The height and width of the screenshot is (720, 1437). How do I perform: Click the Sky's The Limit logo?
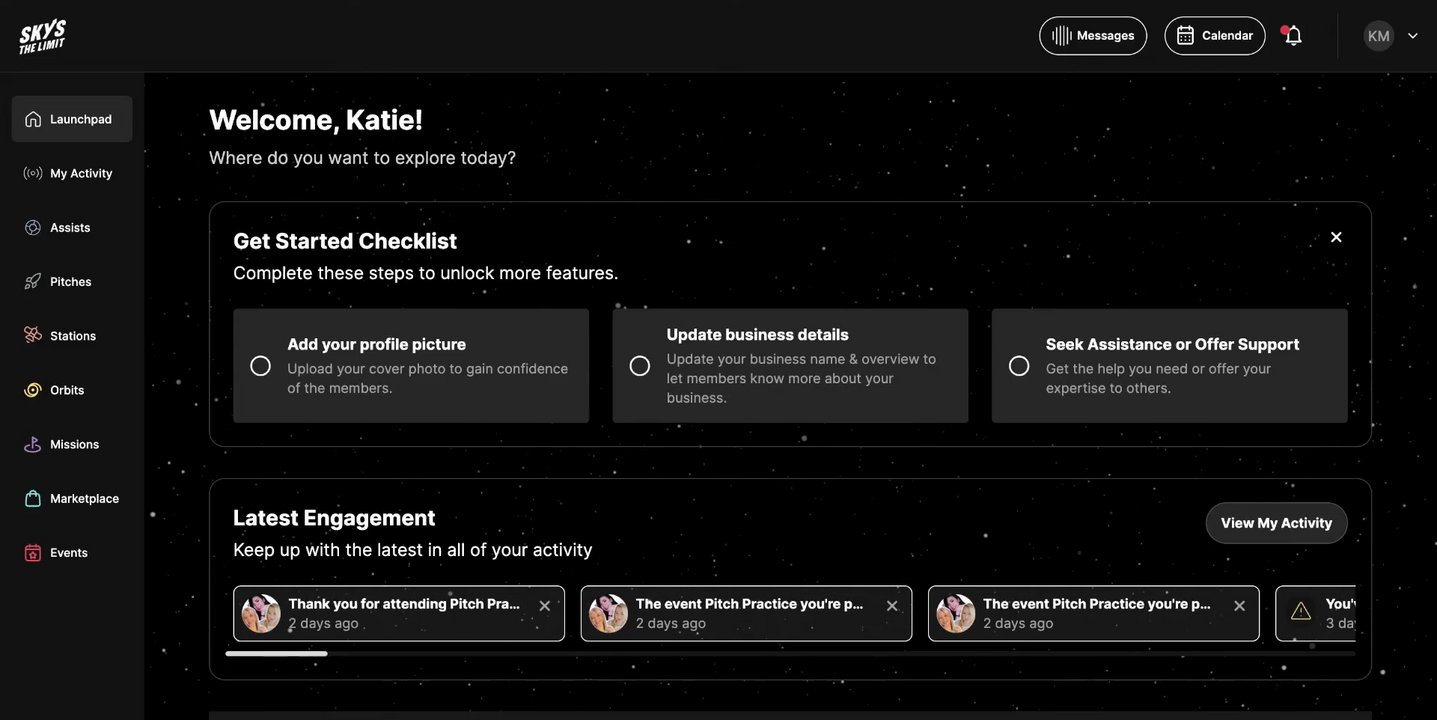(42, 36)
